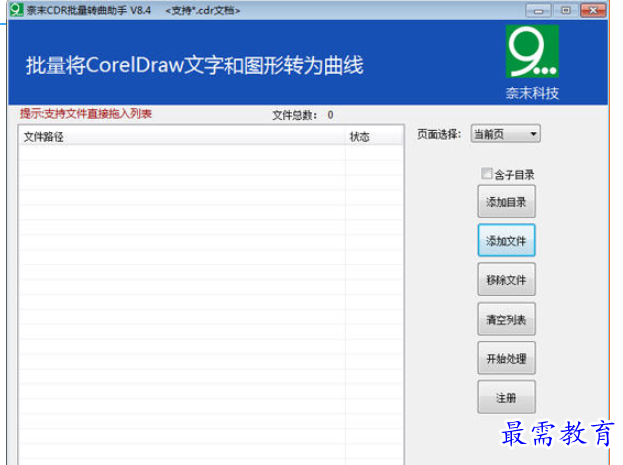Open the 页面选择 dropdown showing 当前页
623x465 pixels.
(x=505, y=134)
